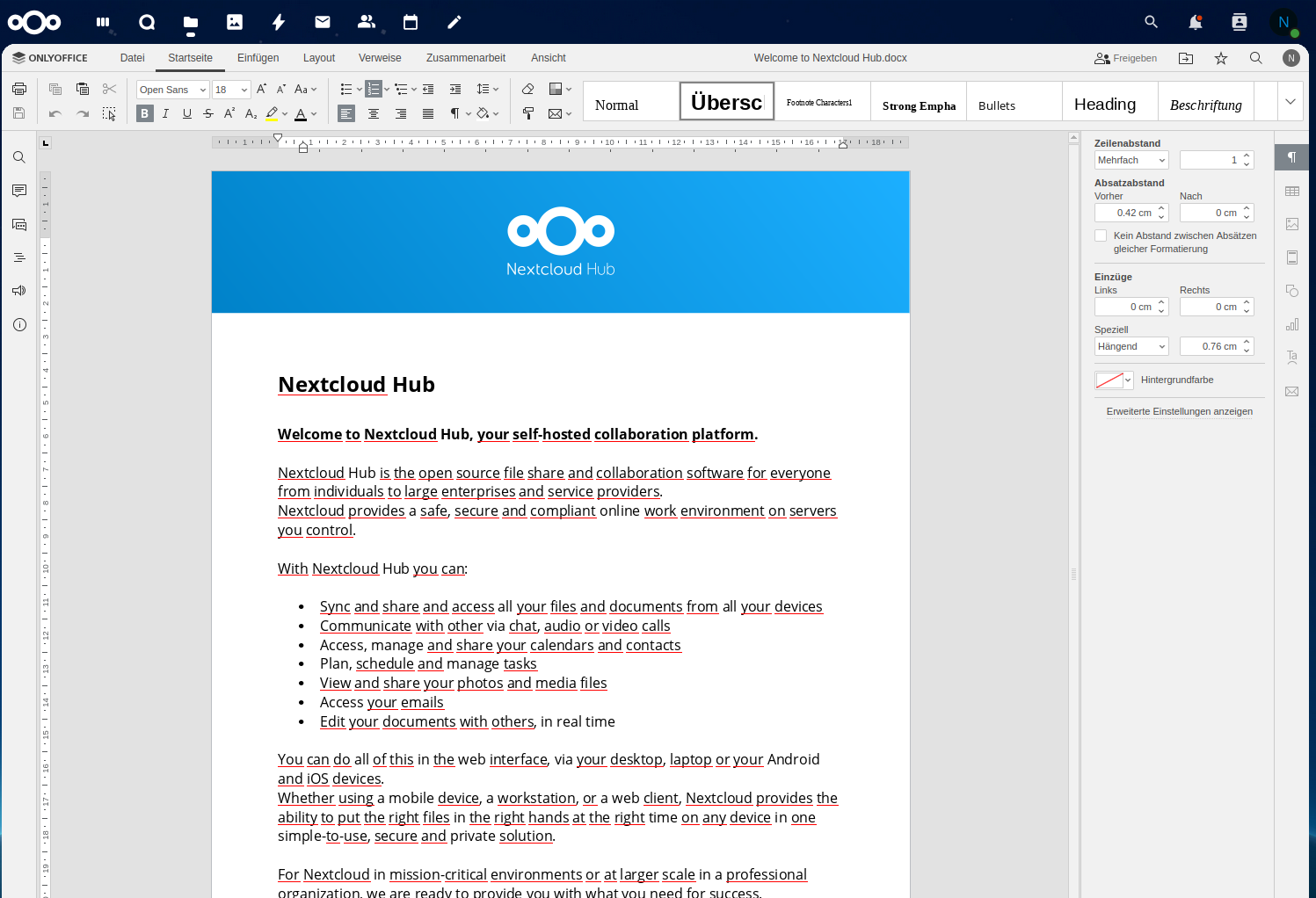1316x898 pixels.
Task: Align text right
Action: coord(401,113)
